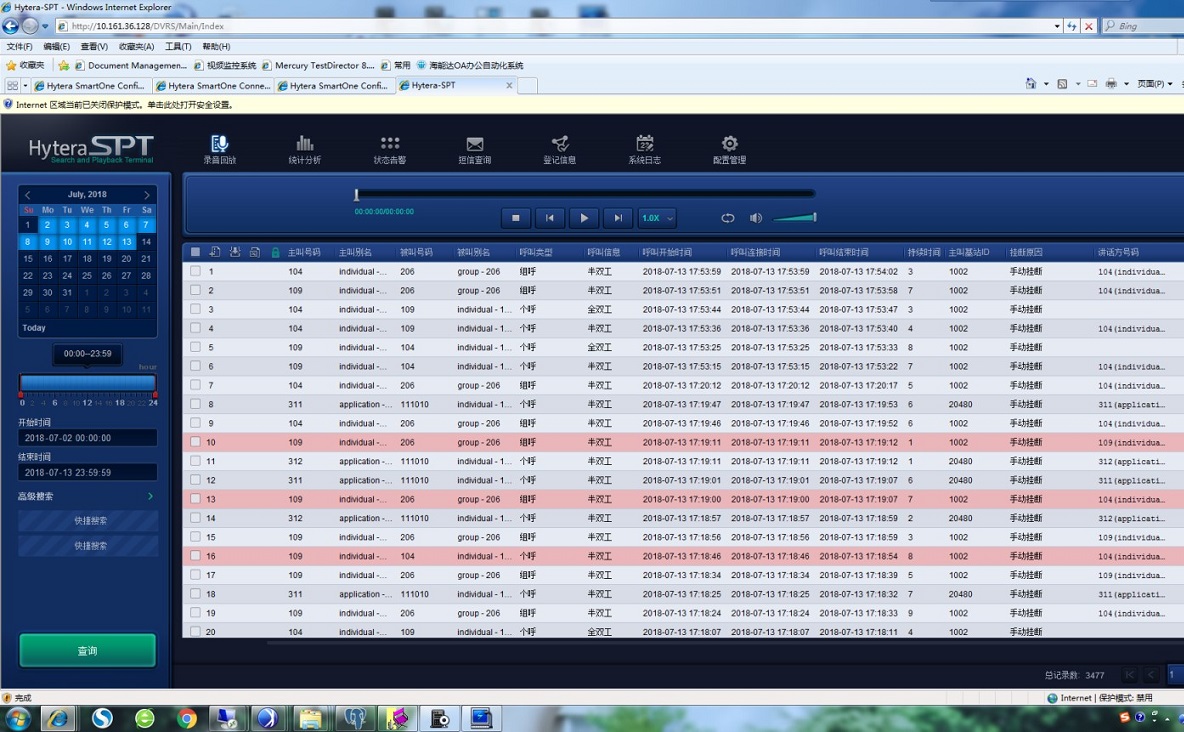The width and height of the screenshot is (1184, 732).
Task: Open the quick tabs dropdown arrow
Action: [25, 85]
